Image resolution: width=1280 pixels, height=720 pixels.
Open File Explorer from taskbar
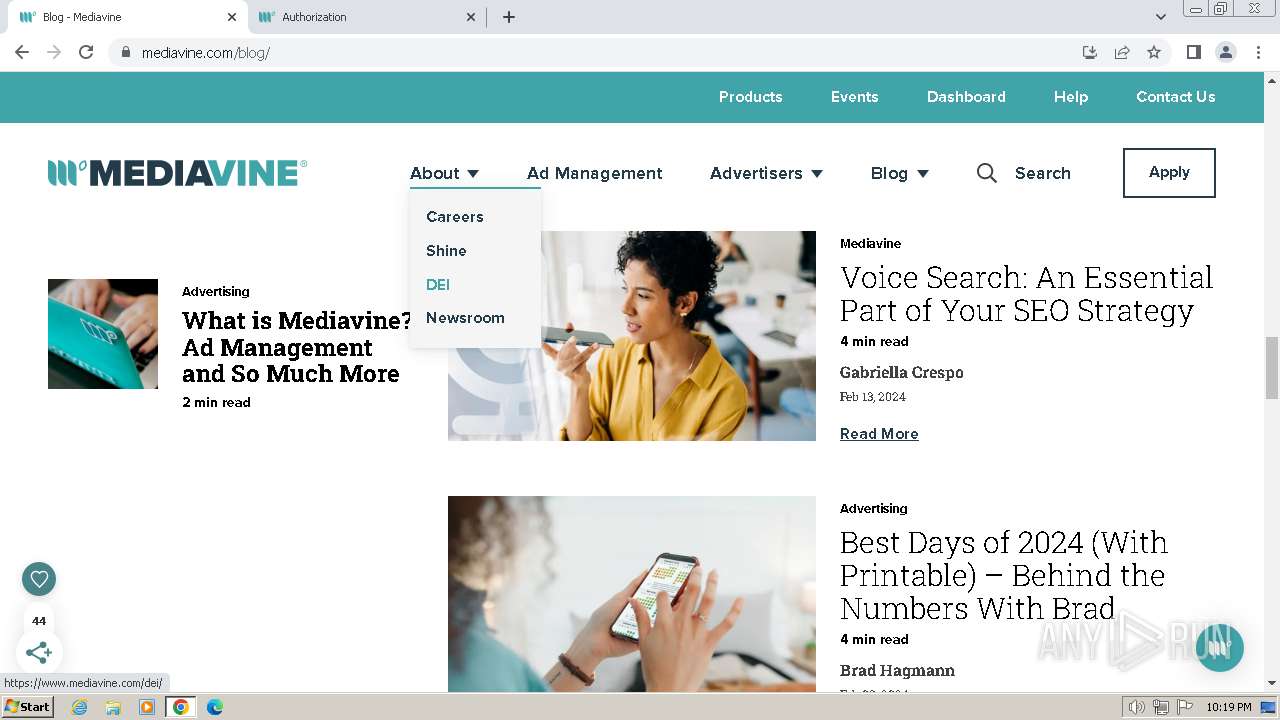[x=113, y=707]
